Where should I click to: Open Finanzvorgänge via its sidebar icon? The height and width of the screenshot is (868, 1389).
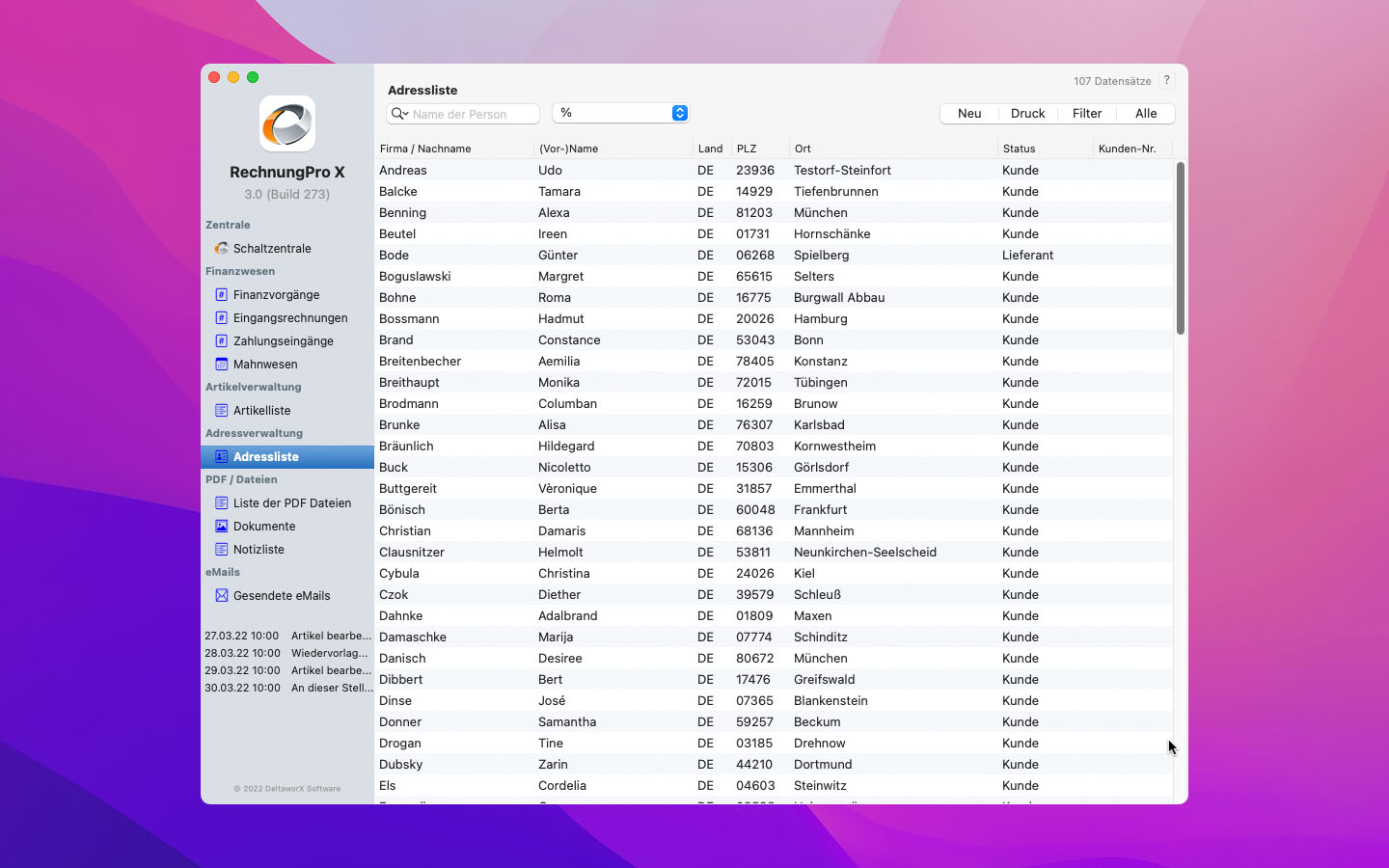221,294
